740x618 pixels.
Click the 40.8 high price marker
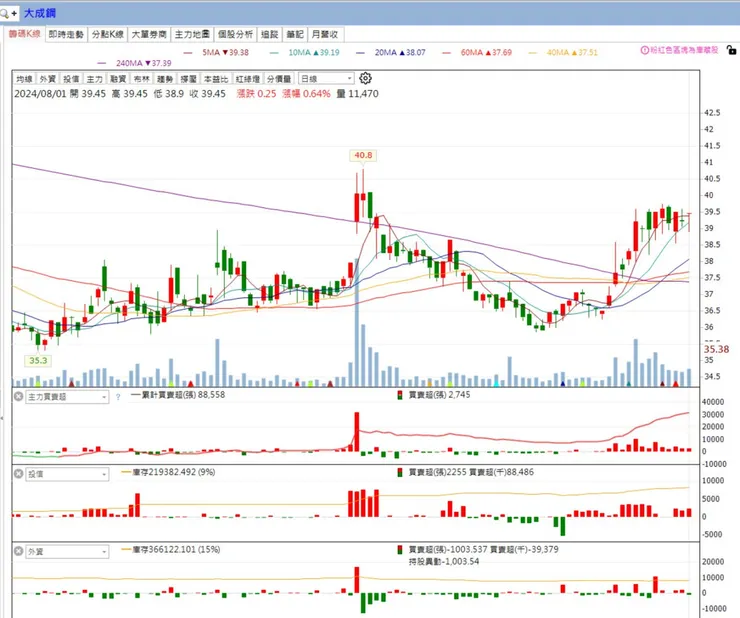[363, 155]
